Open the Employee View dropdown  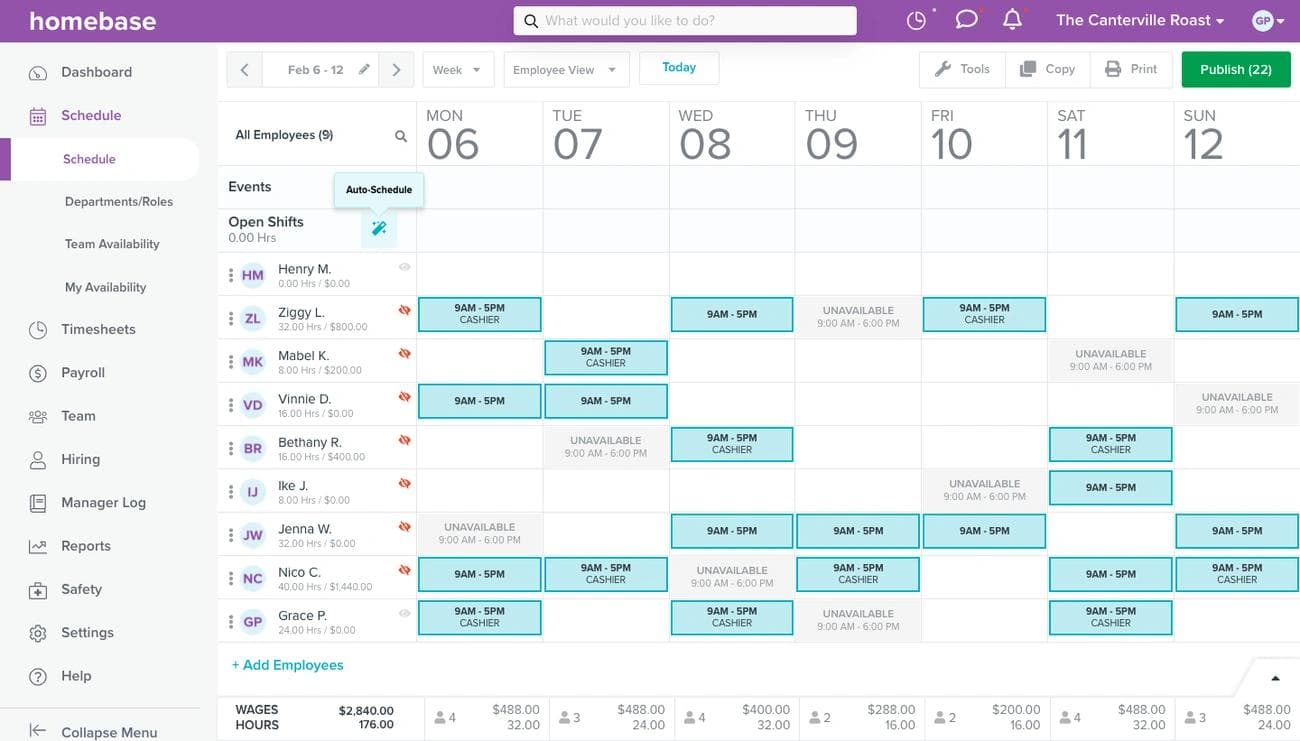tap(566, 70)
